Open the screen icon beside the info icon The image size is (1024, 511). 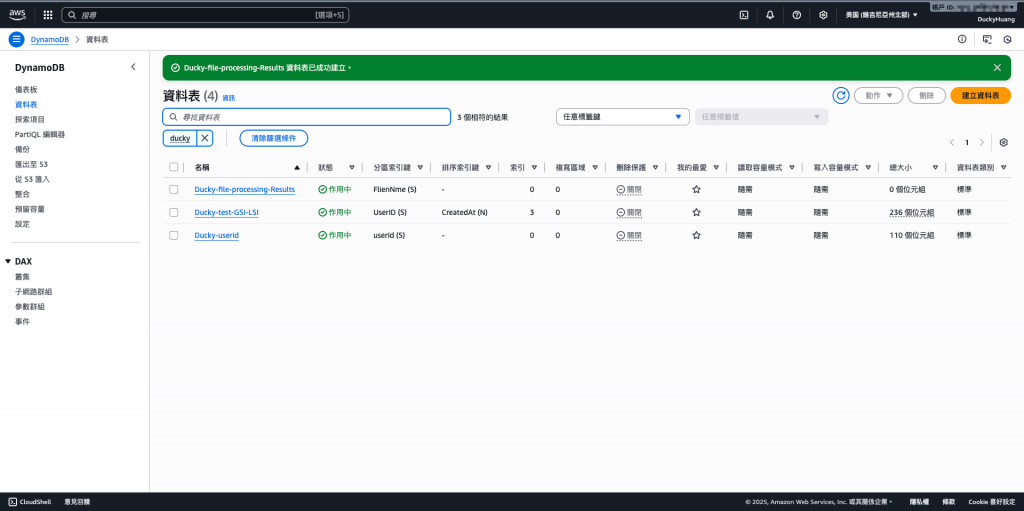[987, 39]
